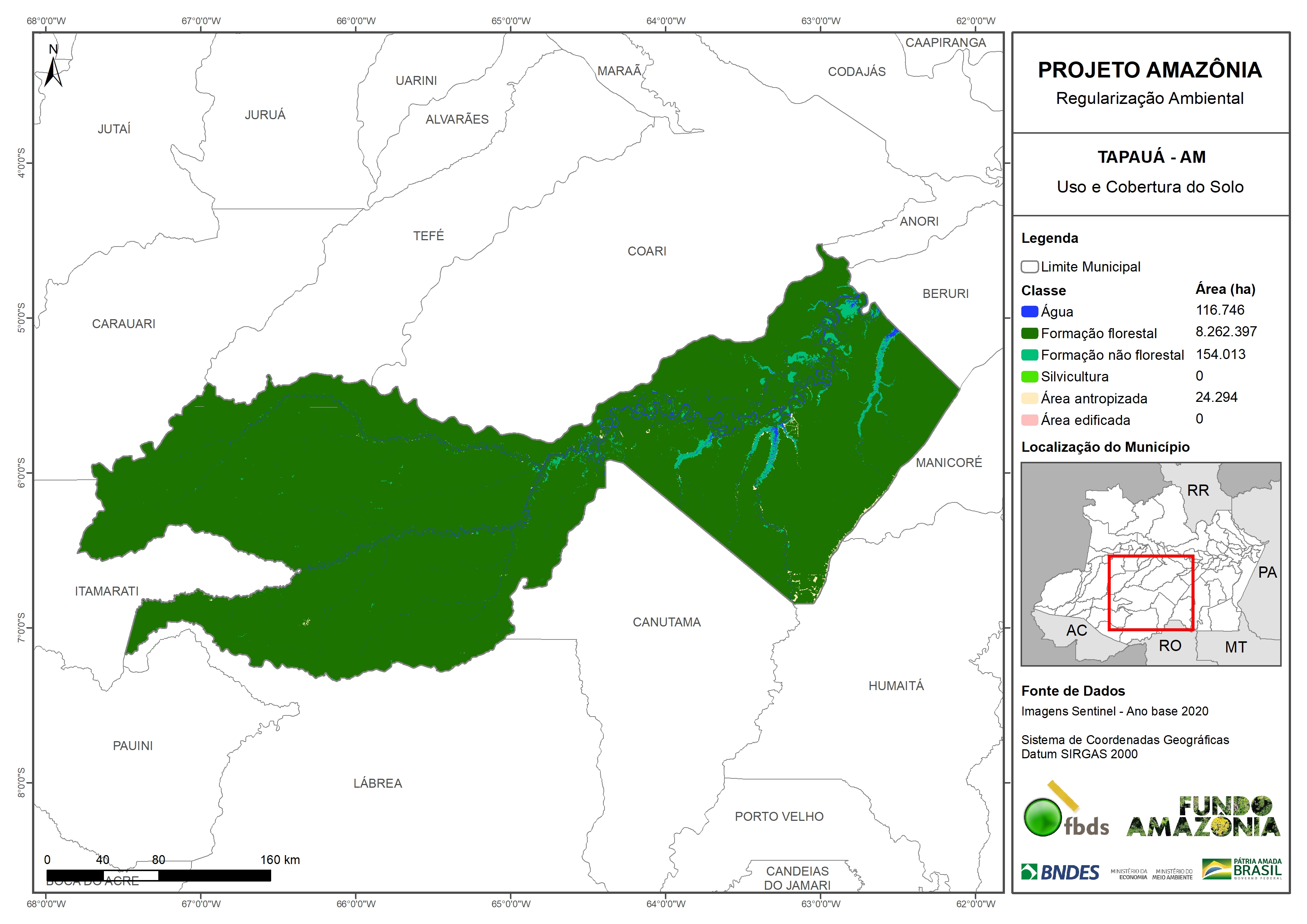Click the fbds green sphere logo
The height and width of the screenshot is (924, 1307).
1043,817
